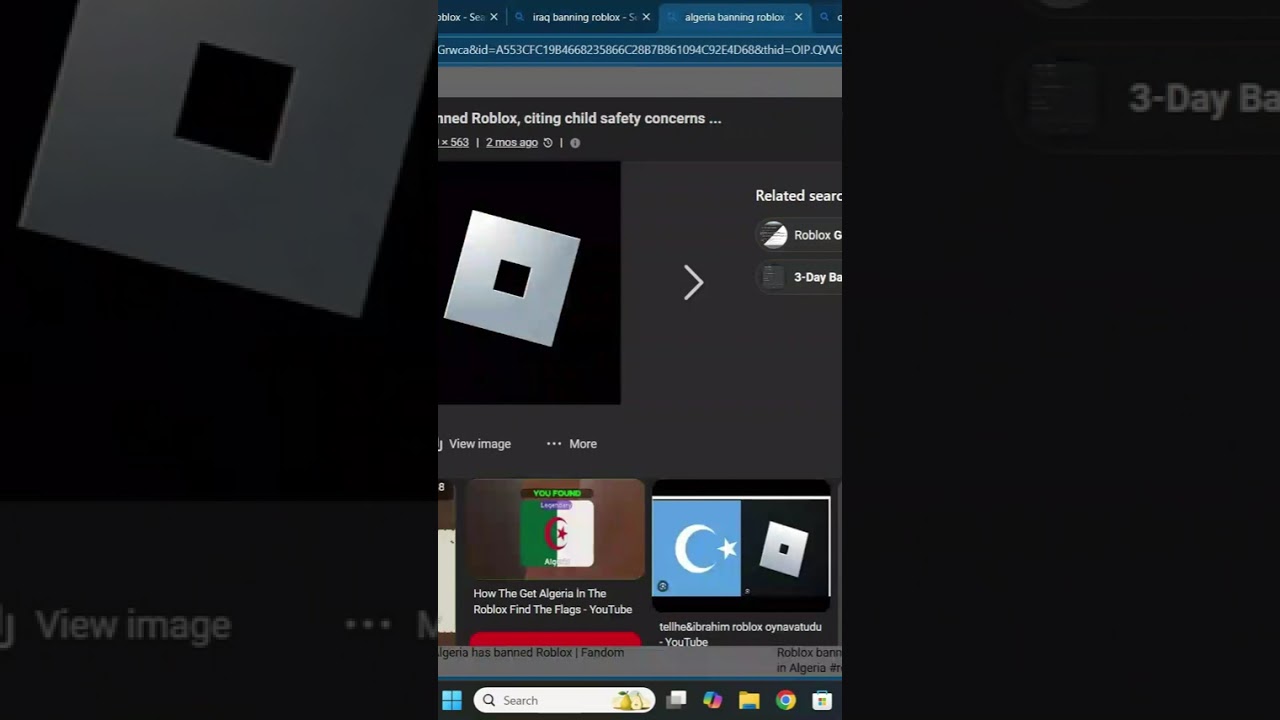Close the 'iraq banning roblox' tab
This screenshot has height=720, width=1280.
[646, 17]
